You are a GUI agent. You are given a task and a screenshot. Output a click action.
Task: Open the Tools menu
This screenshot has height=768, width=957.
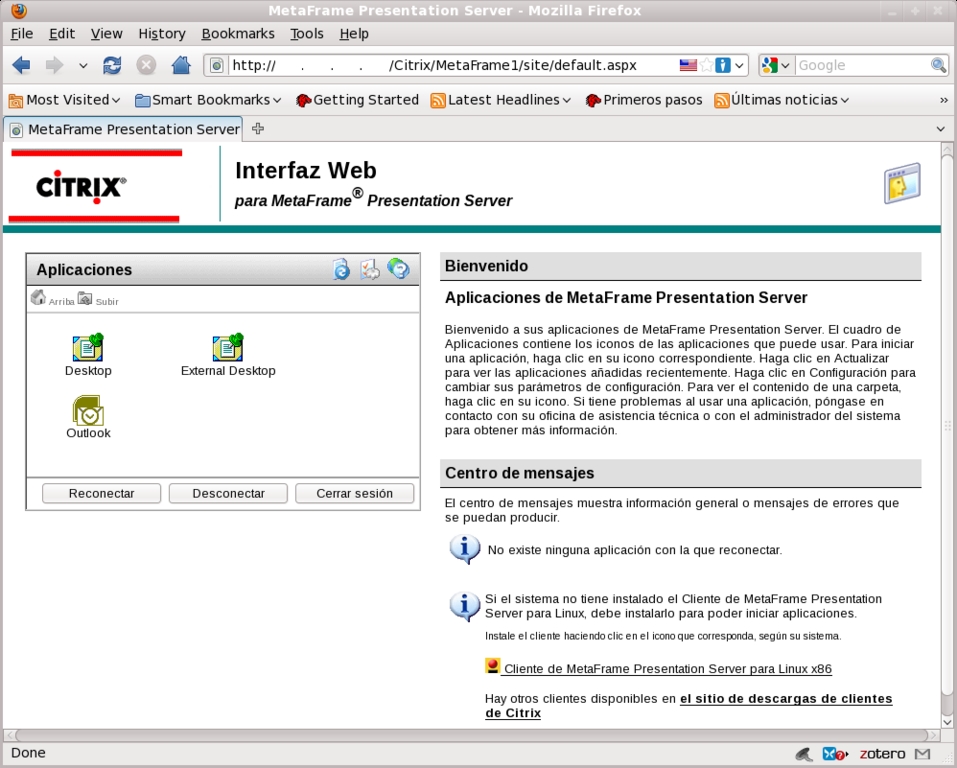pos(306,33)
